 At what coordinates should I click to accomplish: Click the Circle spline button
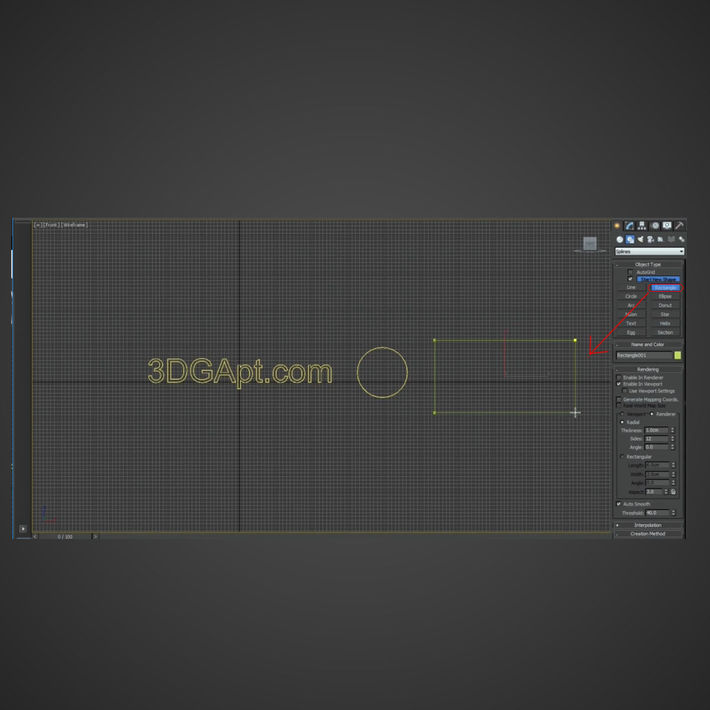[631, 297]
